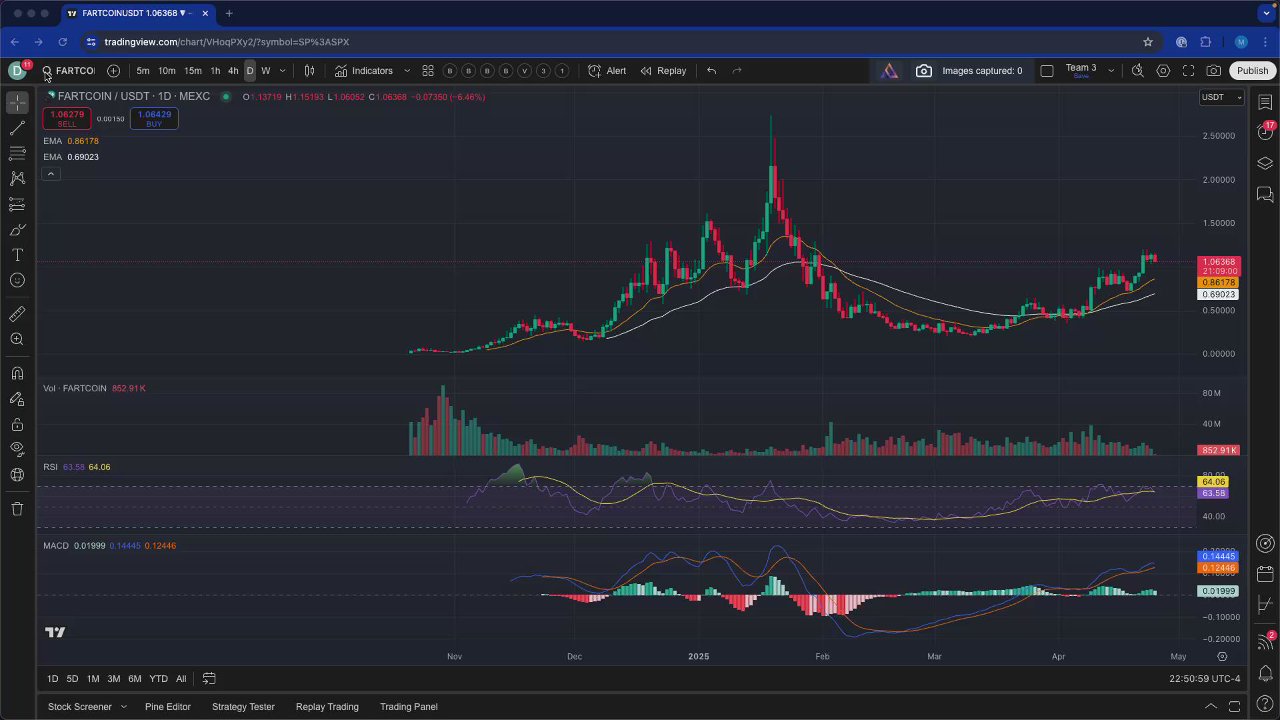Image resolution: width=1280 pixels, height=720 pixels.
Task: Start bar Replay mode
Action: (x=663, y=71)
